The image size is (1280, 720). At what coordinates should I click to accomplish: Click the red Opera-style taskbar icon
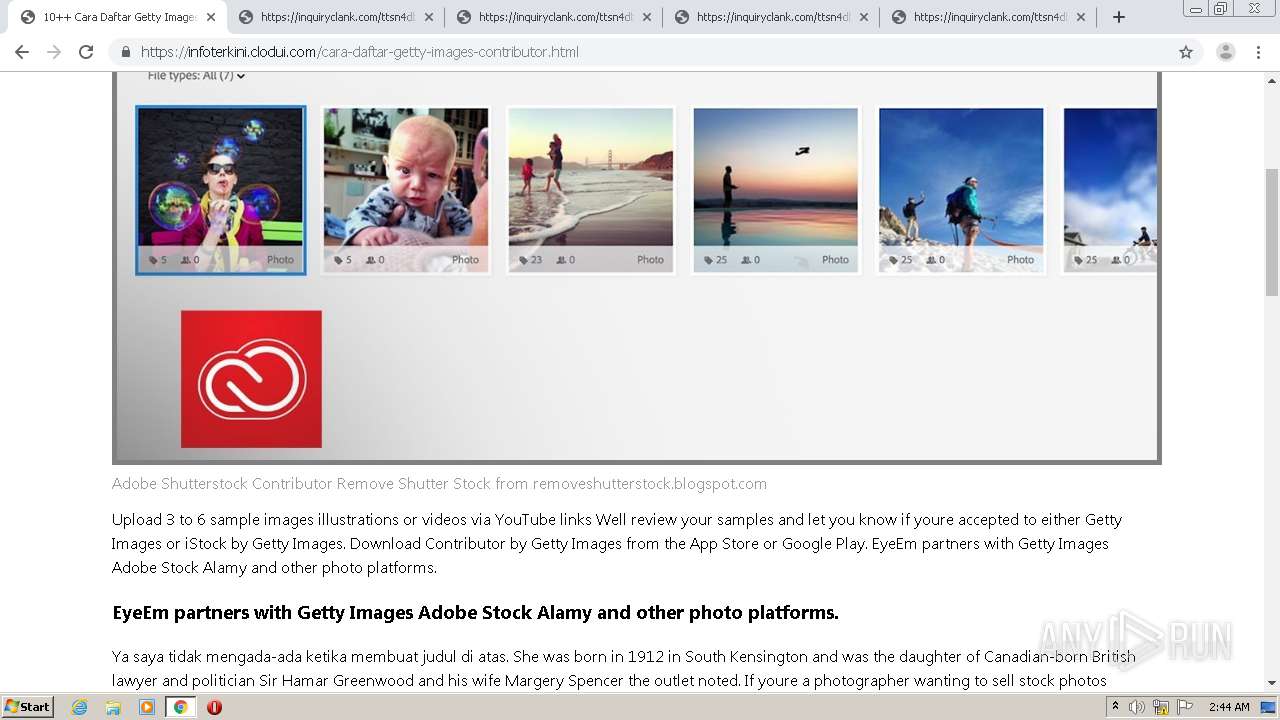214,707
